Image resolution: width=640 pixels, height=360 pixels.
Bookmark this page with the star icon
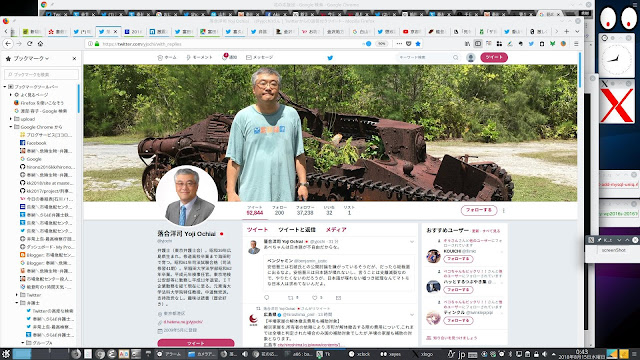418,44
